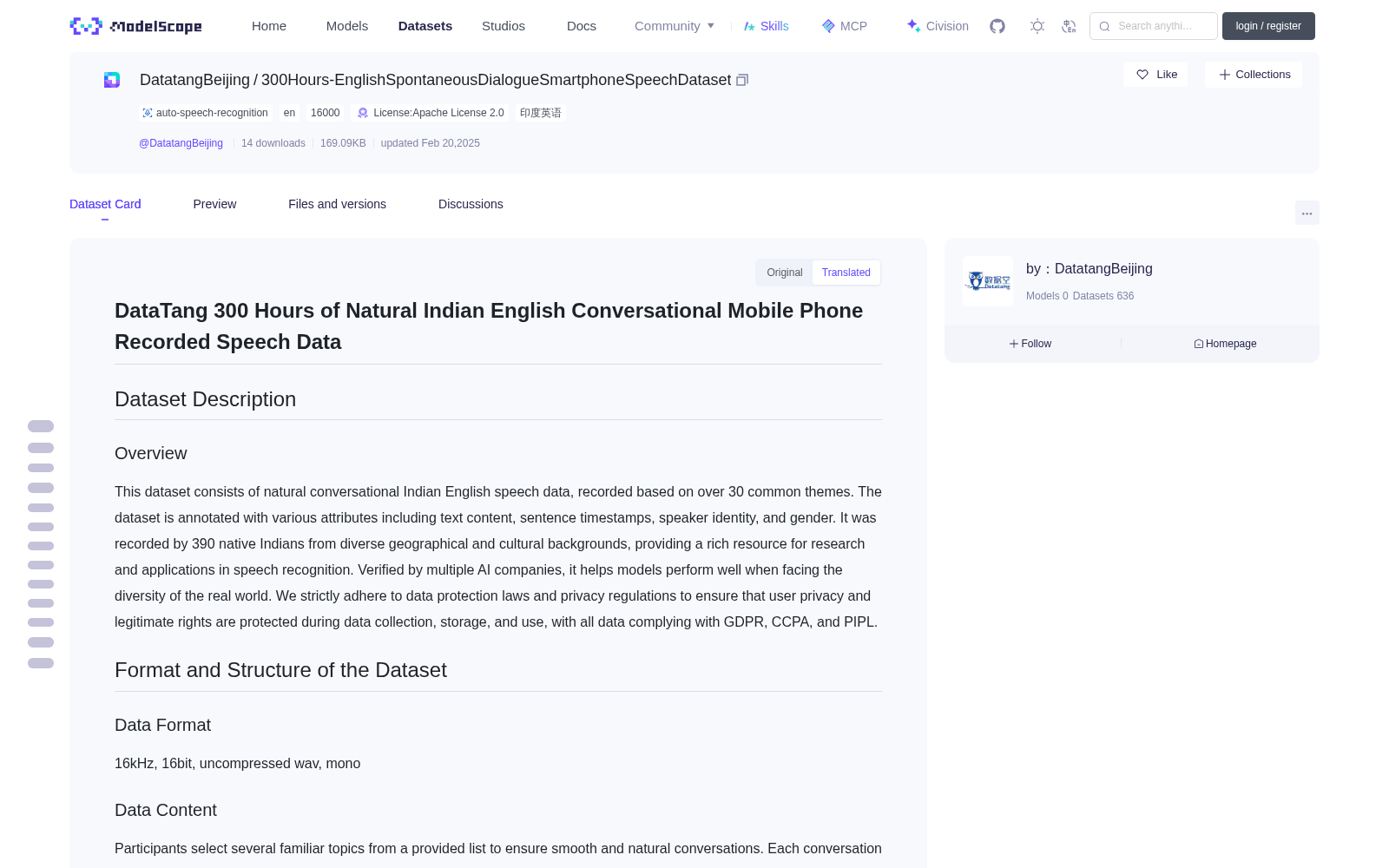Switch site language via translate icon
Image resolution: width=1389 pixels, height=868 pixels.
click(x=1069, y=26)
